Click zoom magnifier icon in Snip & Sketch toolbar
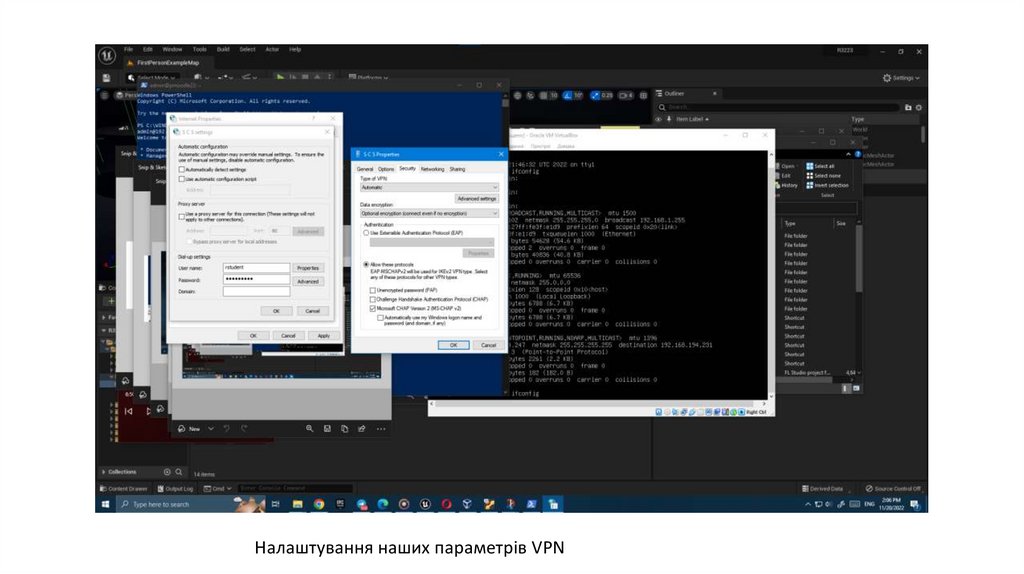1024x574 pixels. pyautogui.click(x=310, y=428)
